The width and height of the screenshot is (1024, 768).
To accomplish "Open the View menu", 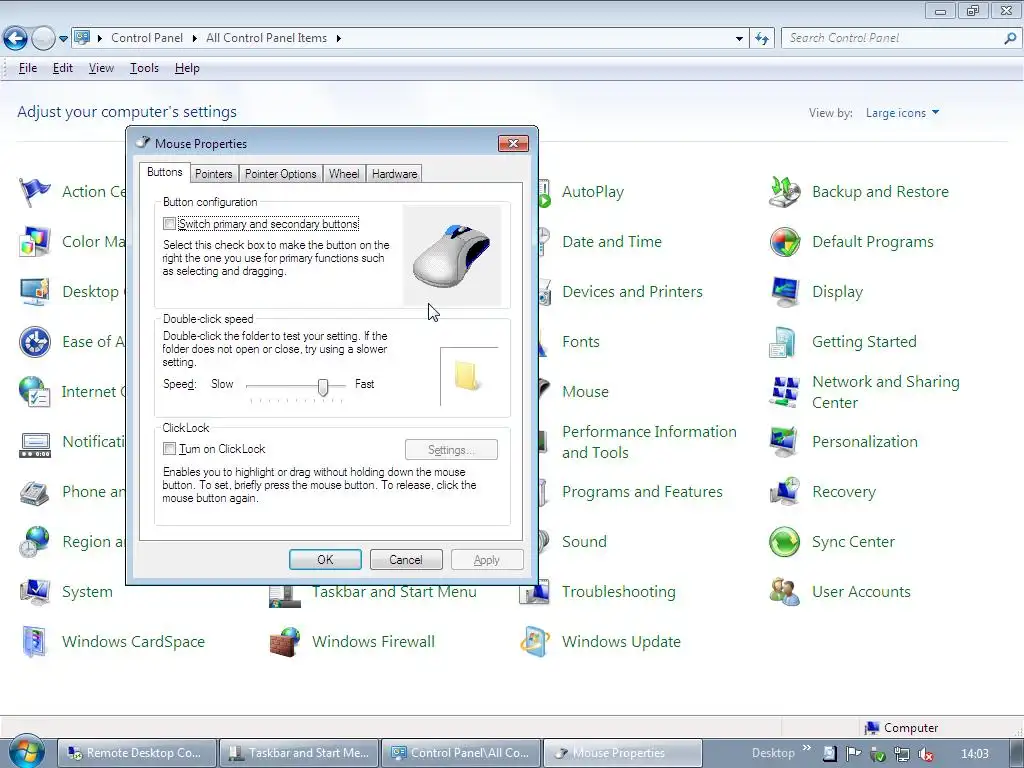I will (101, 68).
